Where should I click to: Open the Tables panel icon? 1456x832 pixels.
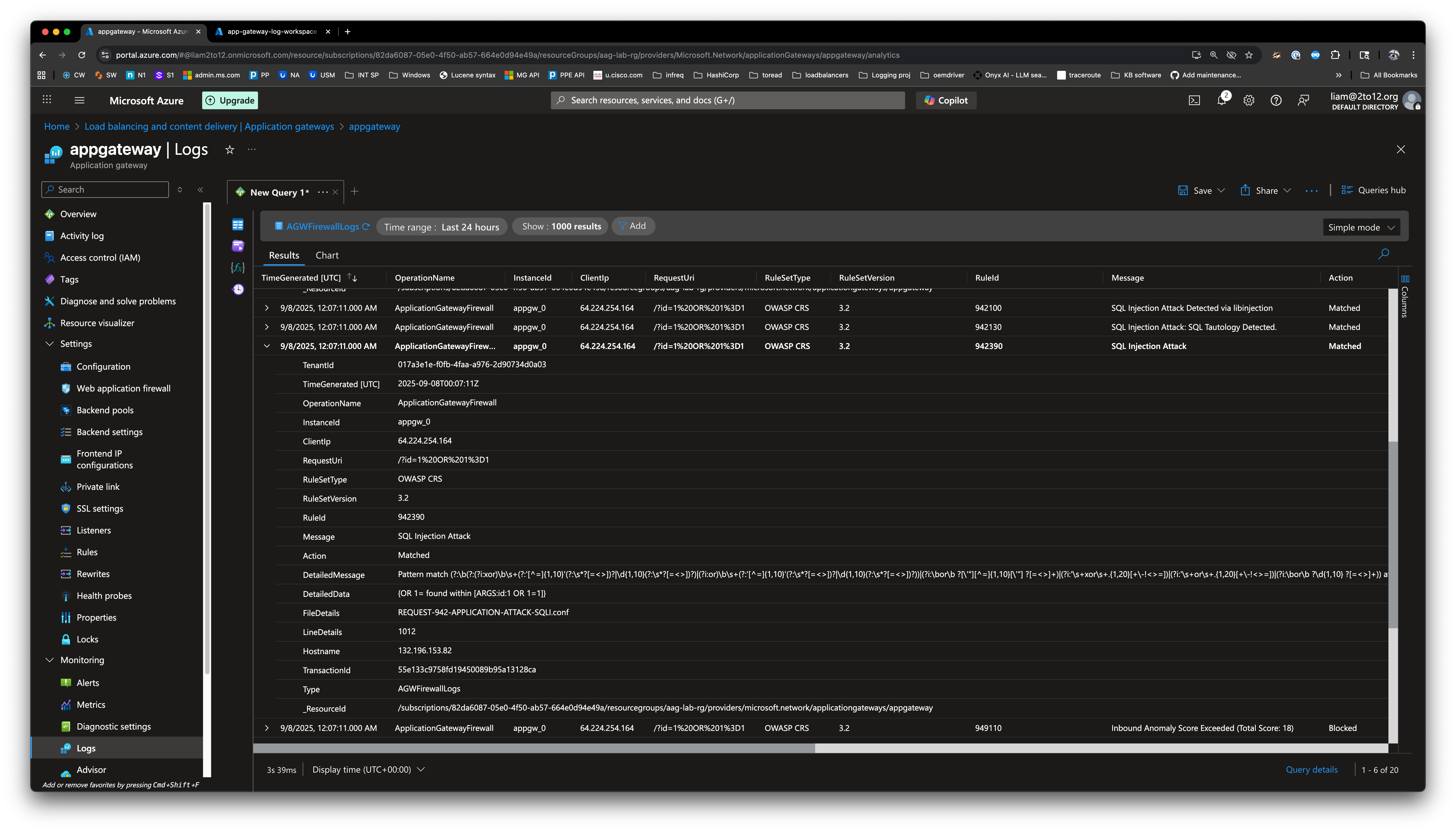coord(238,224)
